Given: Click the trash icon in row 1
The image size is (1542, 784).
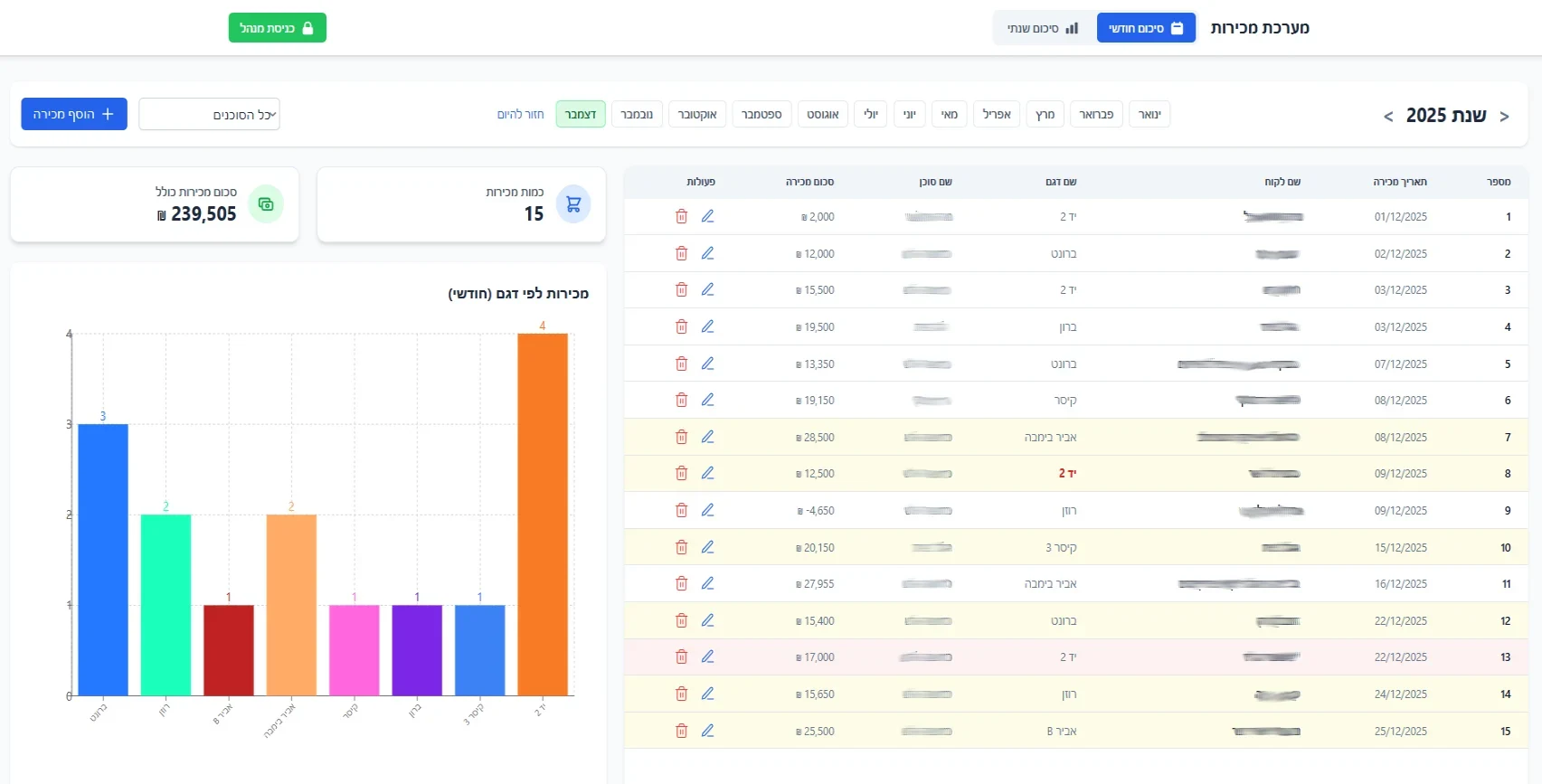Looking at the screenshot, I should point(681,216).
